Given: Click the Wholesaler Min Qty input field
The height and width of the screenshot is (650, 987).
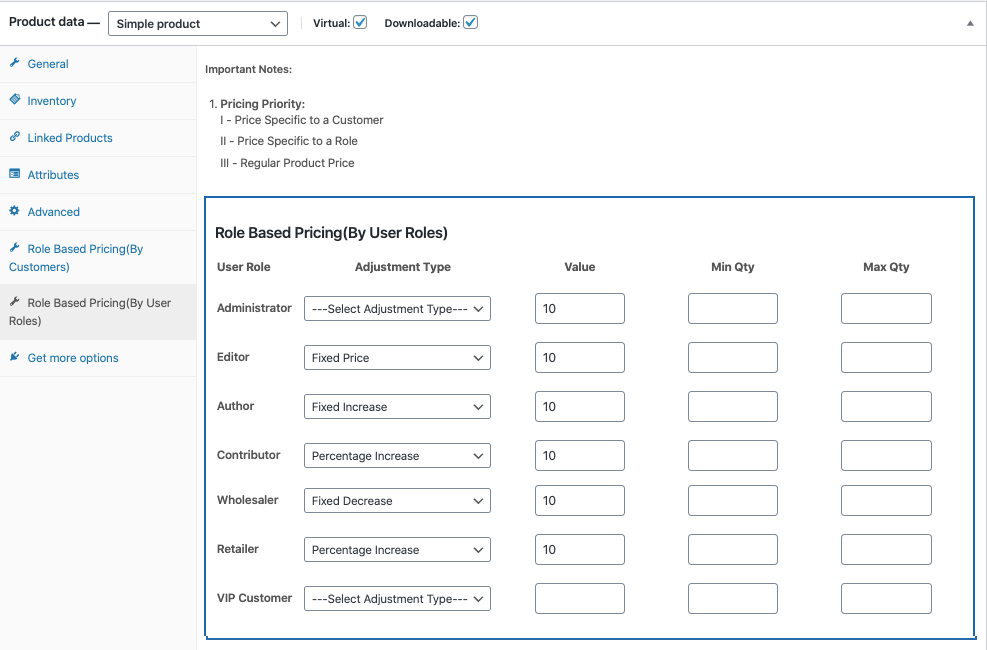Looking at the screenshot, I should click(x=731, y=500).
